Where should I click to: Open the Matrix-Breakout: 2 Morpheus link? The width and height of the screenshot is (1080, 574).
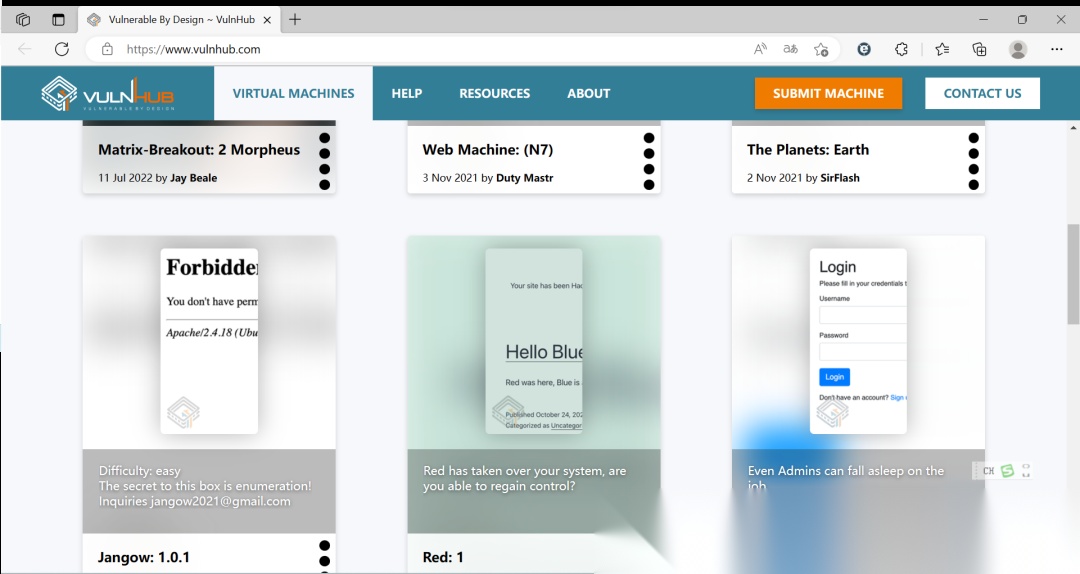coord(199,150)
